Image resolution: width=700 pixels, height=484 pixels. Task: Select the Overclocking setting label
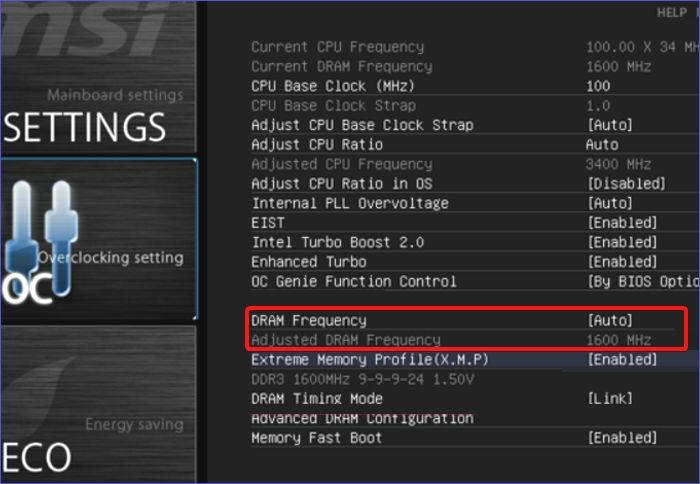tap(111, 258)
